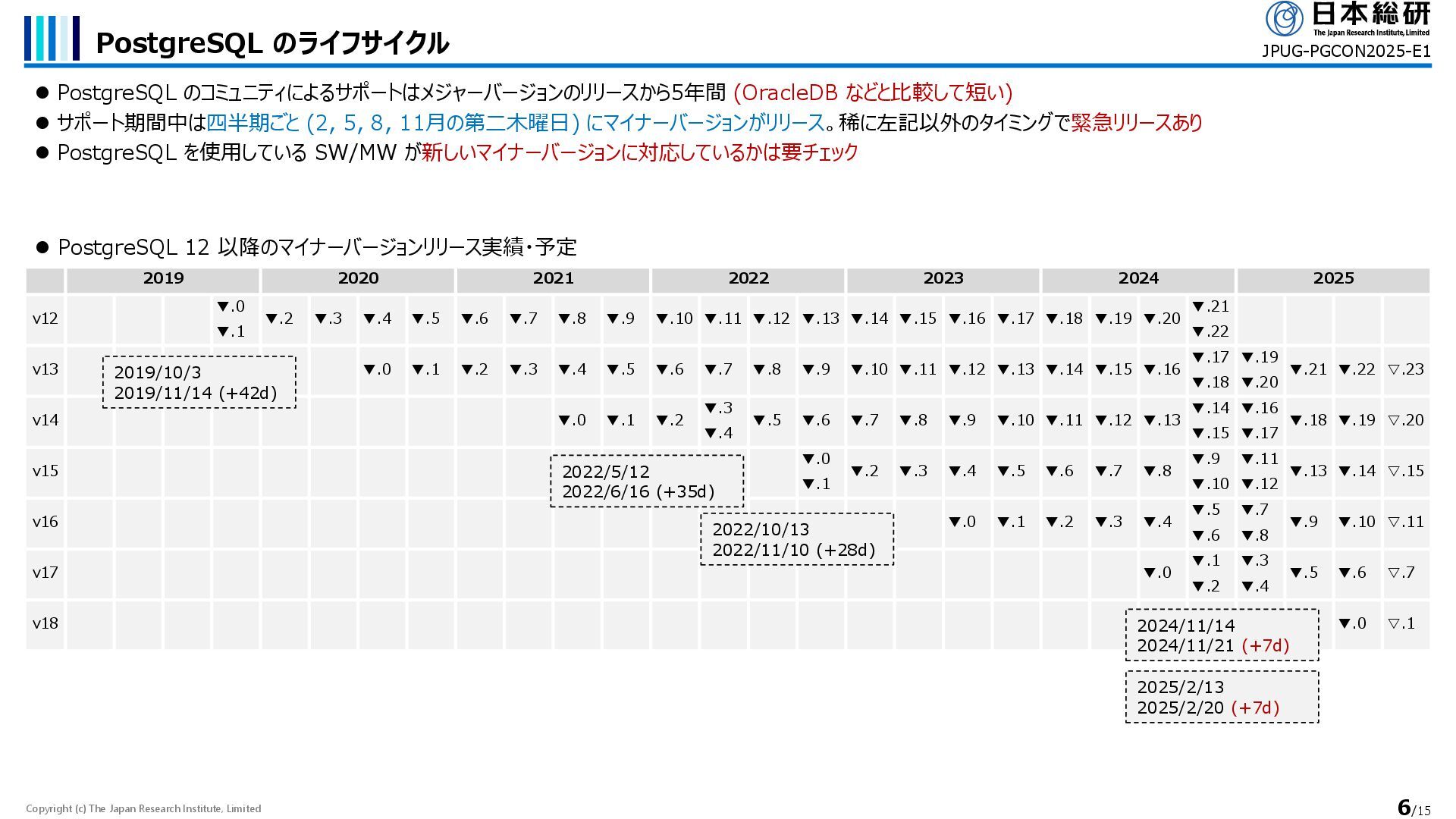Click the v13 .23 planned release marker

pyautogui.click(x=1406, y=369)
